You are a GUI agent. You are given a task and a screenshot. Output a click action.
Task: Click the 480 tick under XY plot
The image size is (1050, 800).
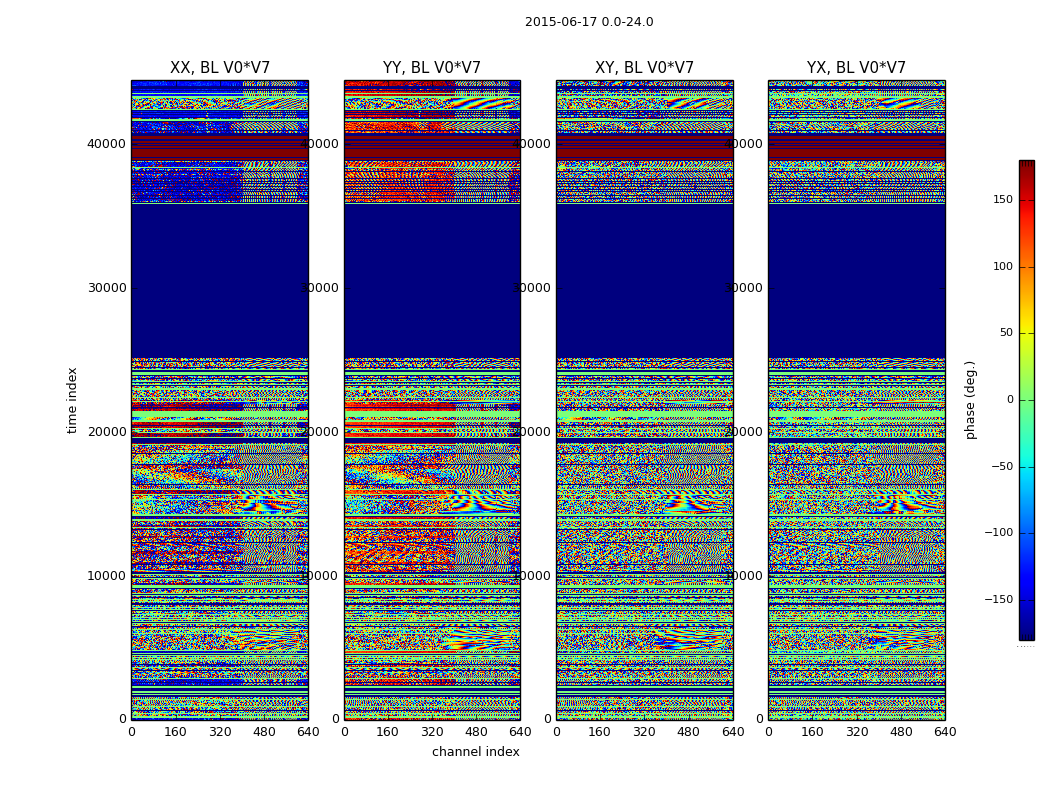(688, 732)
